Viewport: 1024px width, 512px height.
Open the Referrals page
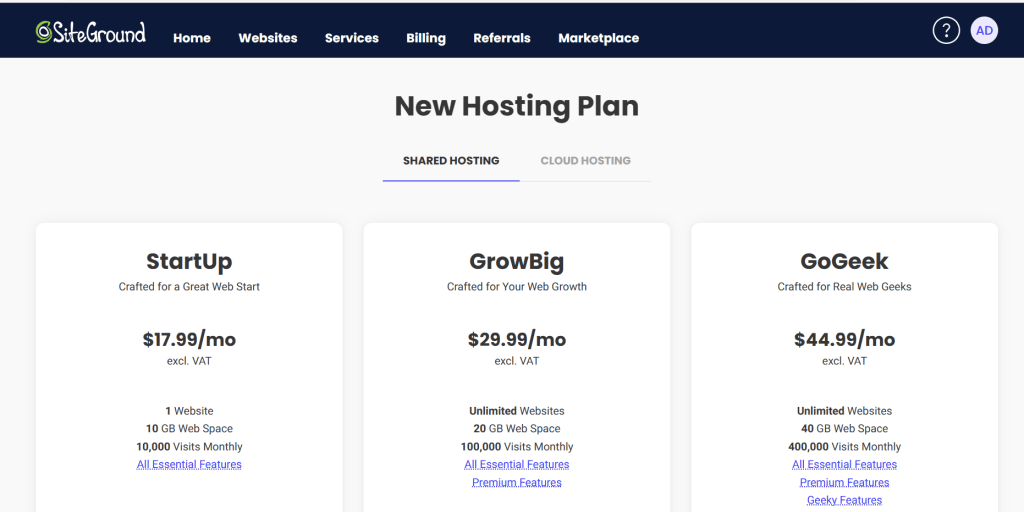[x=502, y=38]
